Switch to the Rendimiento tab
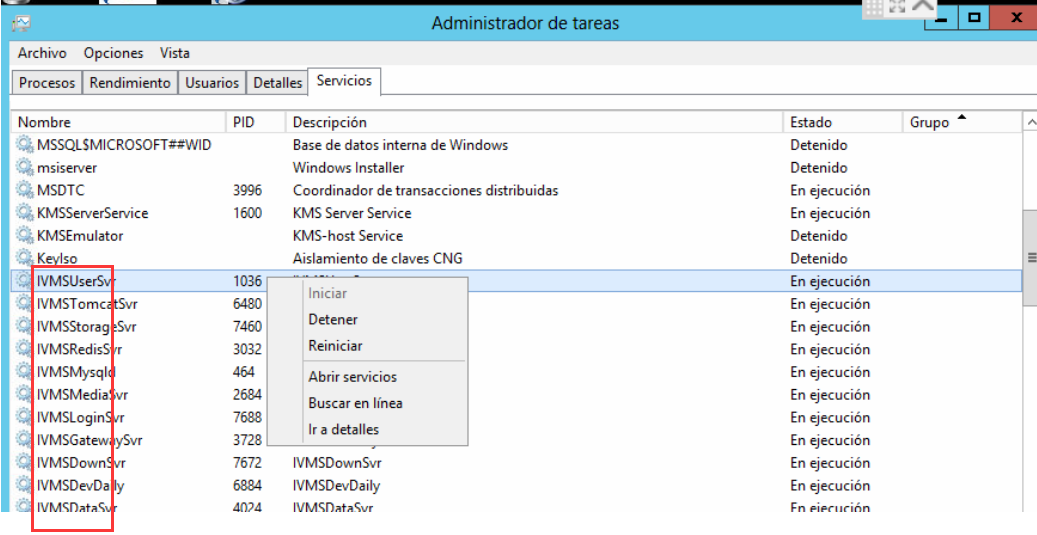This screenshot has height=535, width=1037. click(130, 83)
